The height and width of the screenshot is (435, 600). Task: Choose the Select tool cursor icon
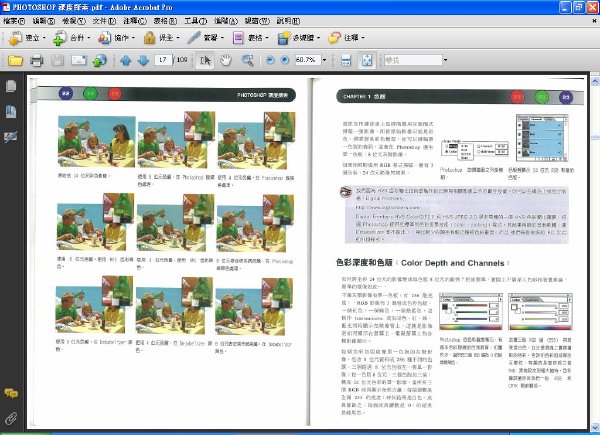(x=205, y=60)
